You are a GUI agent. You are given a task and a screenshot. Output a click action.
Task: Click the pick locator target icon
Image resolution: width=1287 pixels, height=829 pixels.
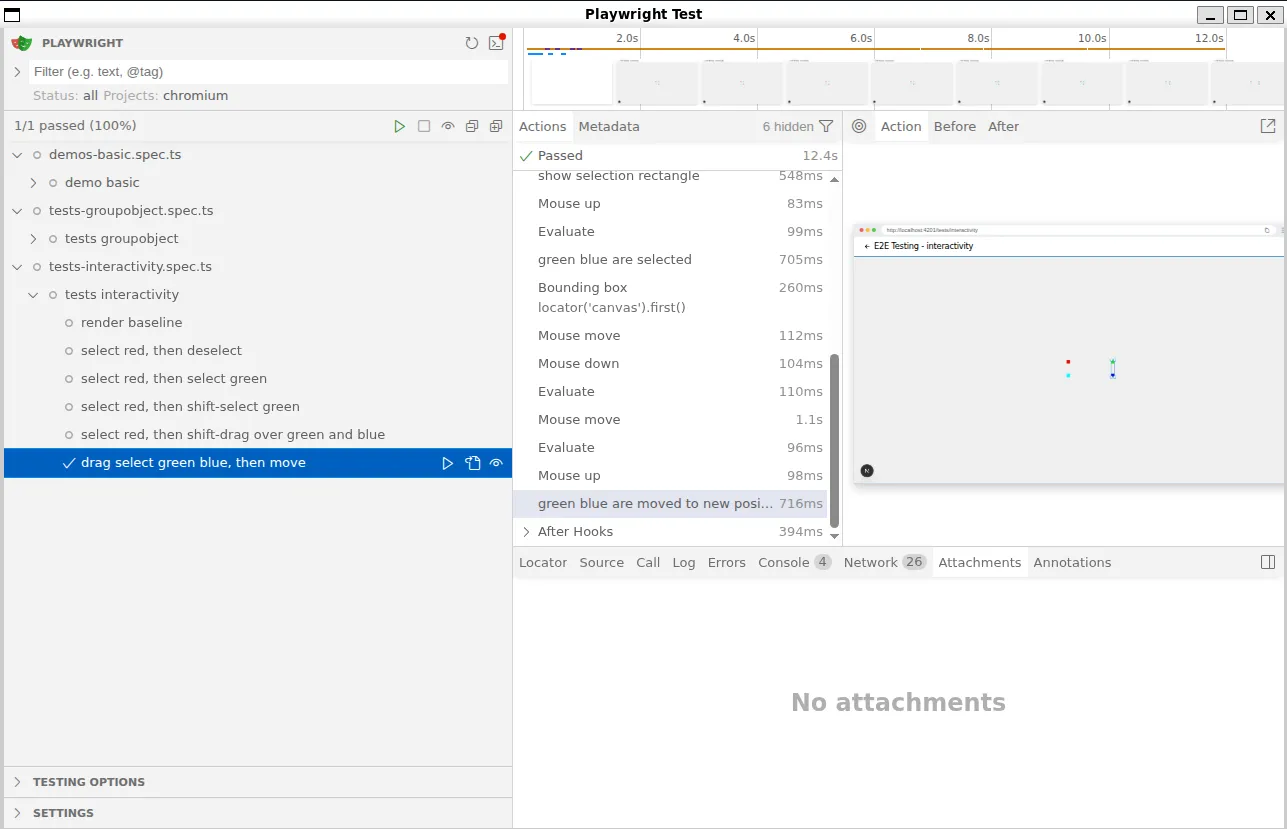(859, 126)
